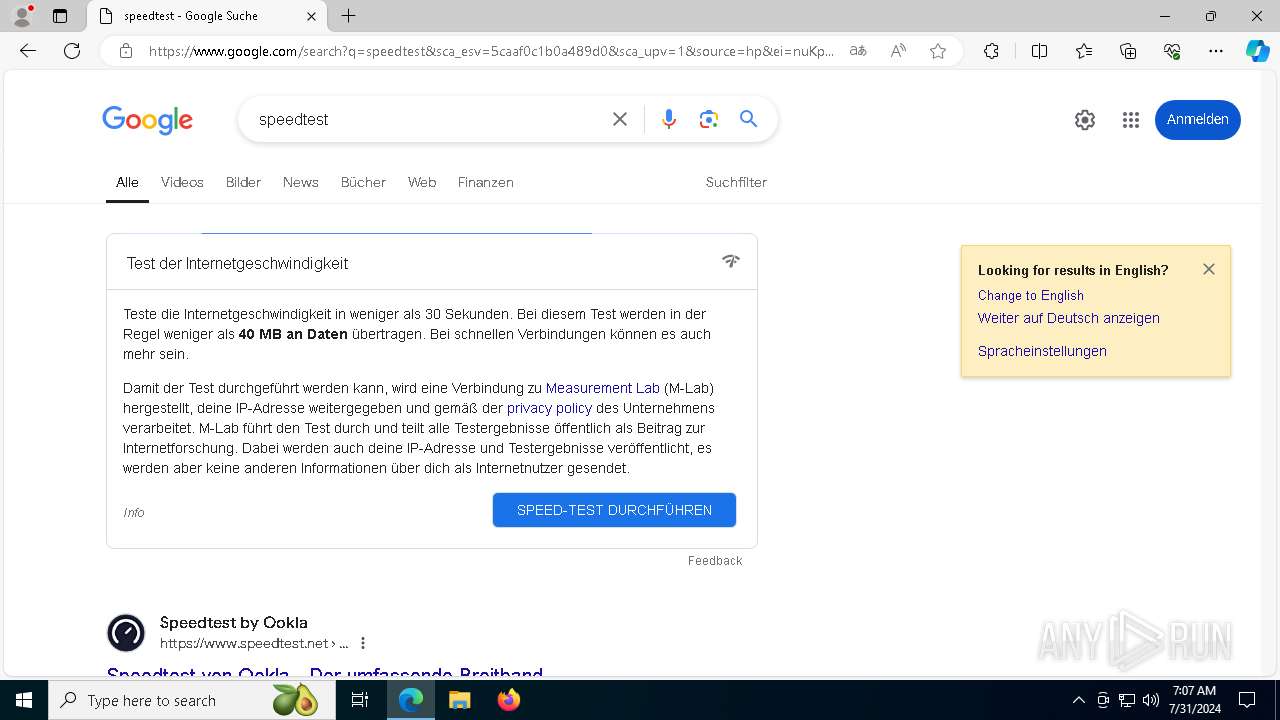Open the volume speaker icon
The image size is (1280, 720).
click(1151, 700)
